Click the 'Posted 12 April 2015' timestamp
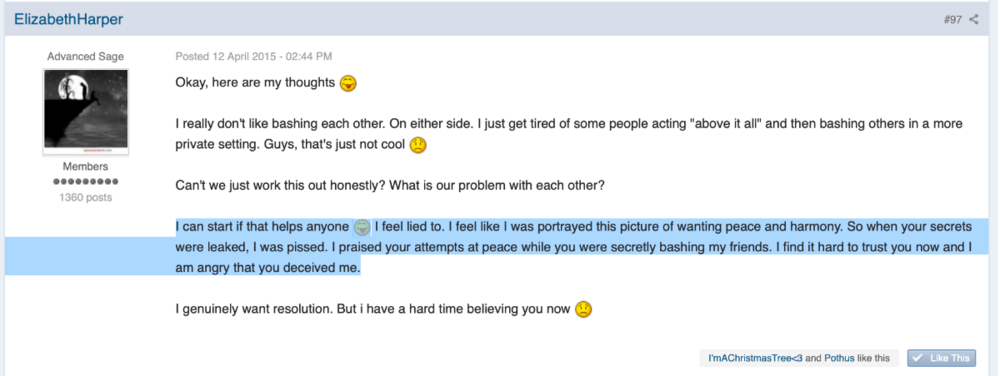 pyautogui.click(x=254, y=57)
